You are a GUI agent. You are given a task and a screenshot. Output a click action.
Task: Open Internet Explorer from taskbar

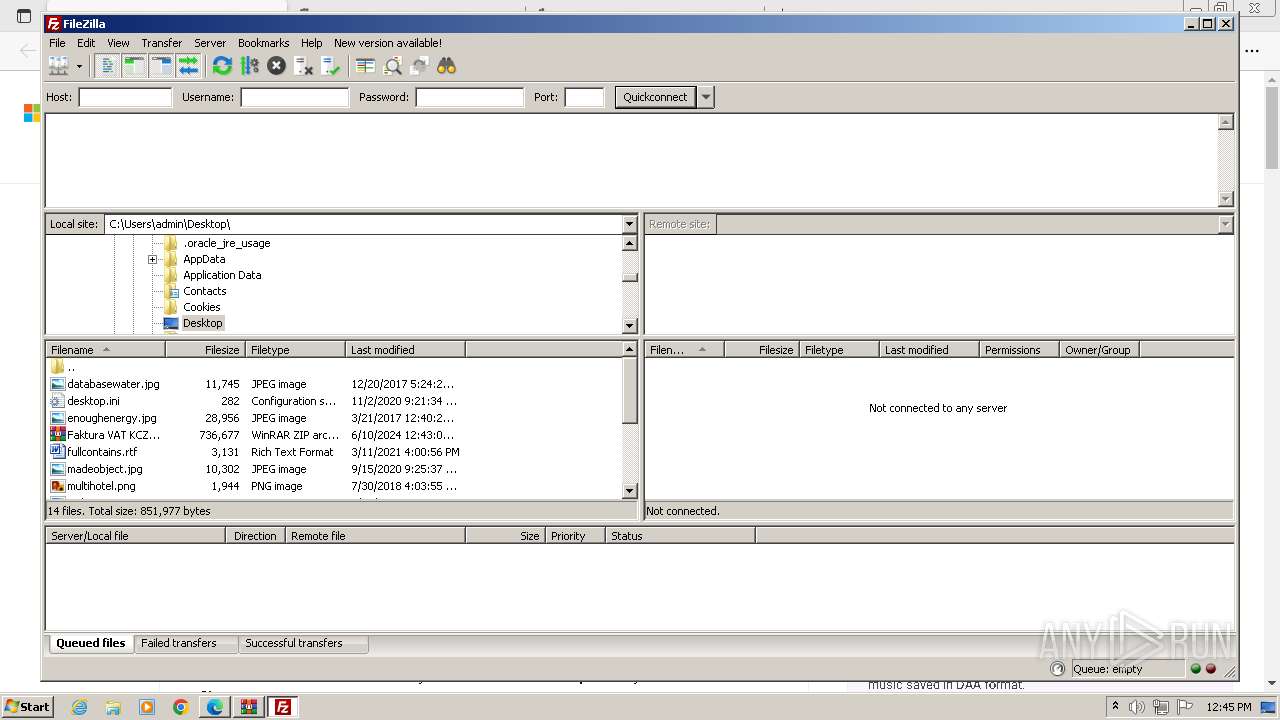pos(79,707)
